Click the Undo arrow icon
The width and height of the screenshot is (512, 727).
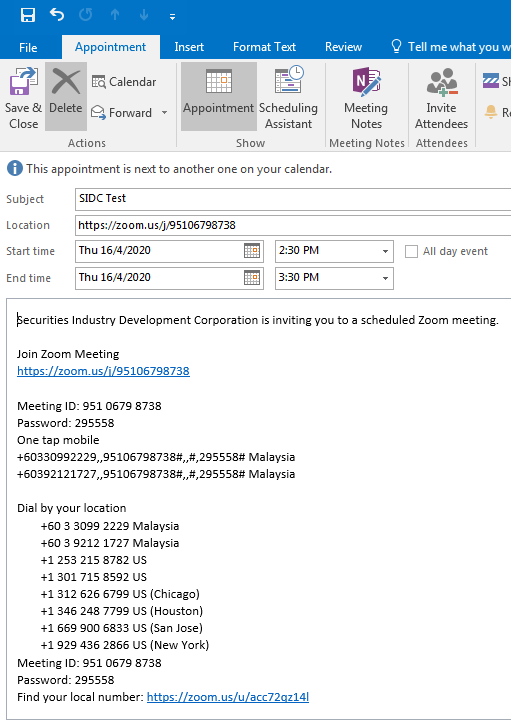pyautogui.click(x=57, y=15)
